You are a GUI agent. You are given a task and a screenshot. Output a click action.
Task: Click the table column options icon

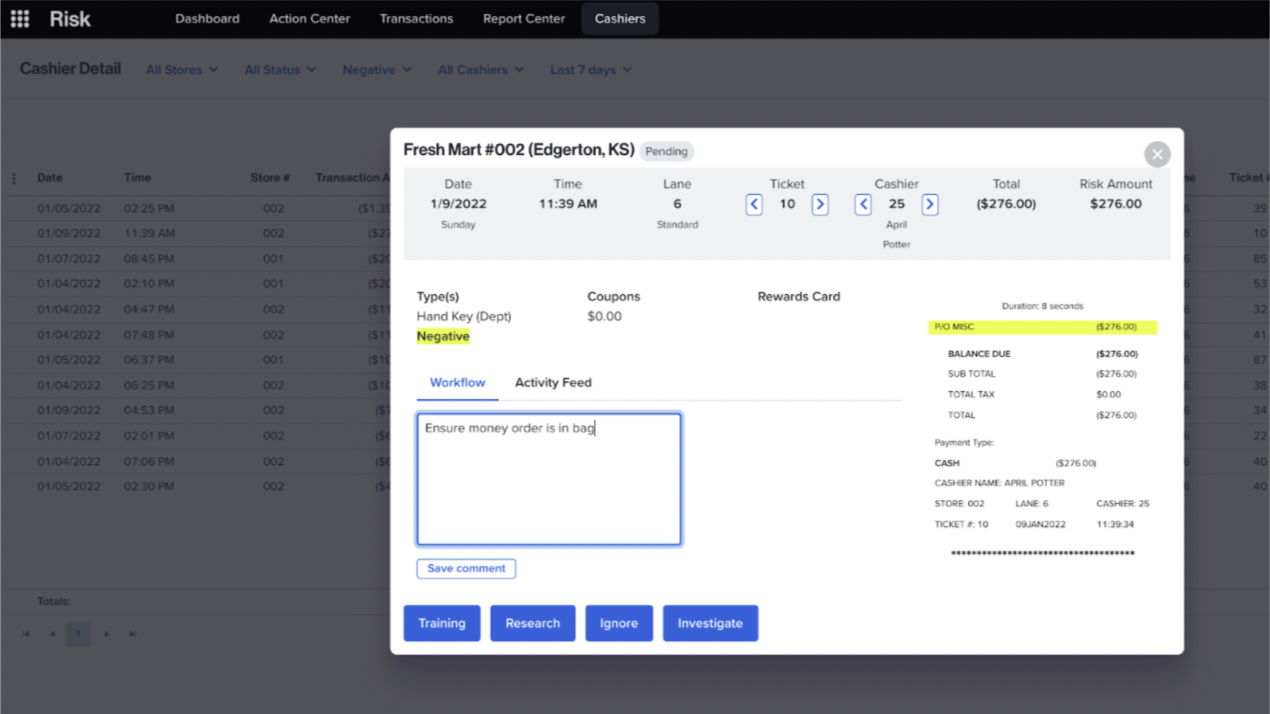pyautogui.click(x=14, y=179)
